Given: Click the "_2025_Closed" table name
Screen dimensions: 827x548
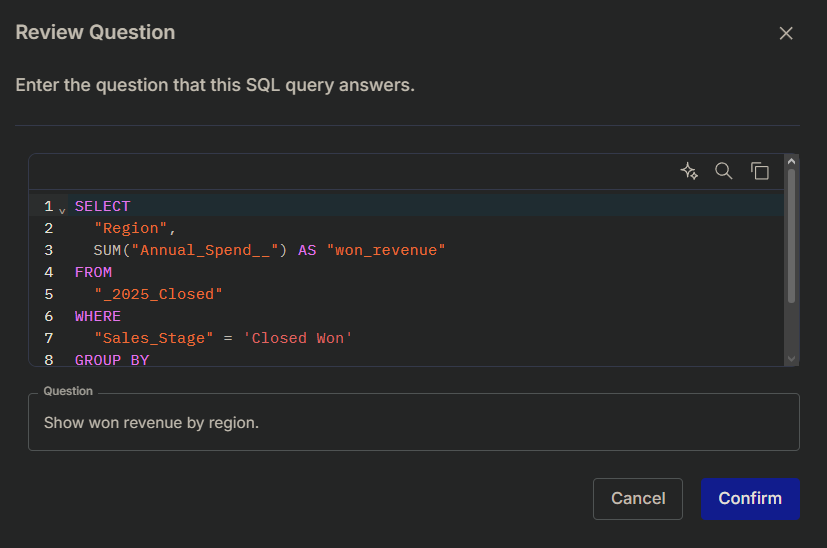Looking at the screenshot, I should click(158, 294).
